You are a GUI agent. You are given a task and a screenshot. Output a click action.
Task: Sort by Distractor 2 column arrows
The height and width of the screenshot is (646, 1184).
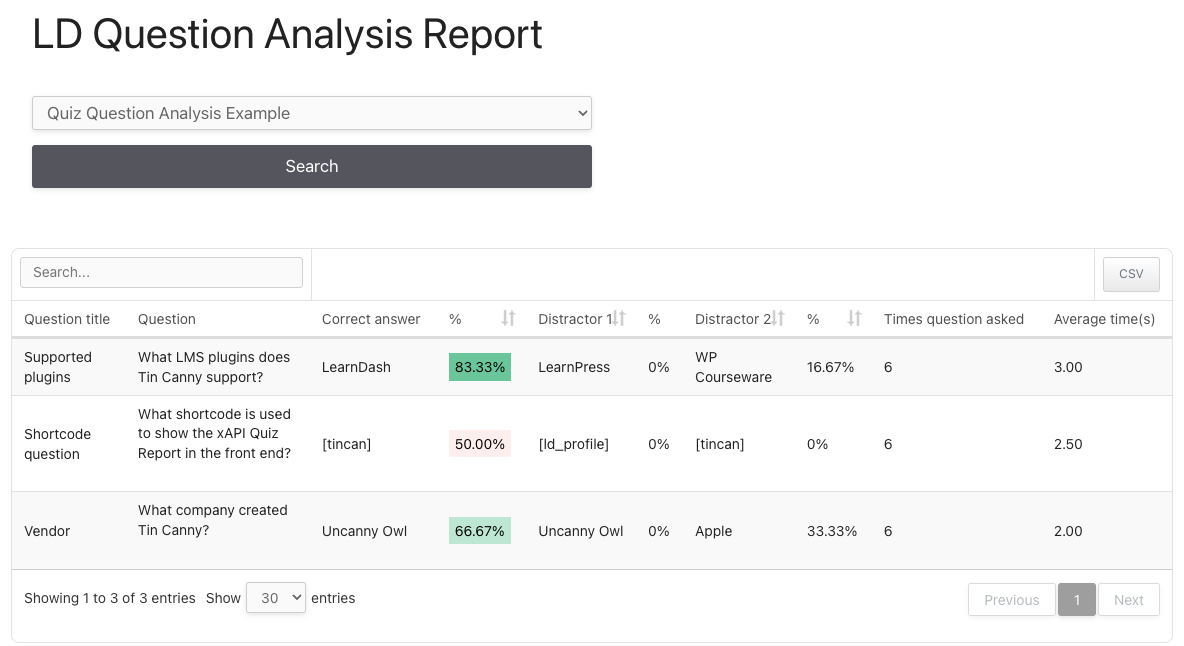[777, 319]
